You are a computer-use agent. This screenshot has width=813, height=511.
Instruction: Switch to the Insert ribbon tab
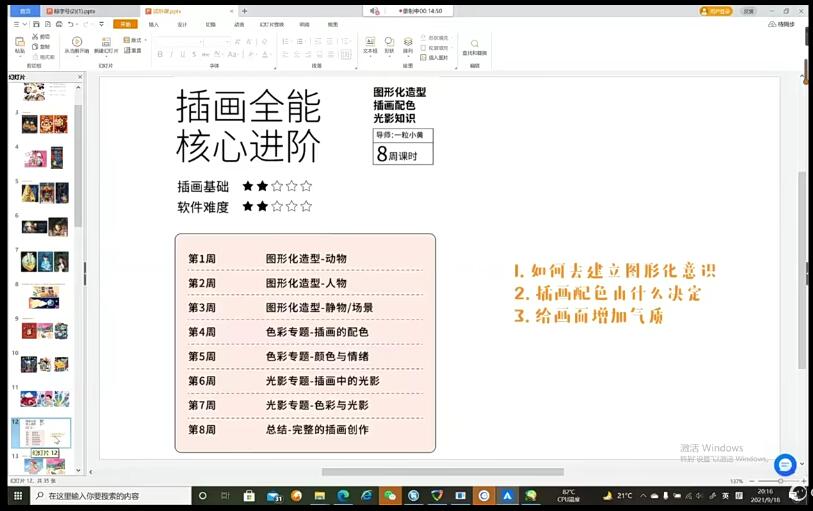[x=153, y=24]
